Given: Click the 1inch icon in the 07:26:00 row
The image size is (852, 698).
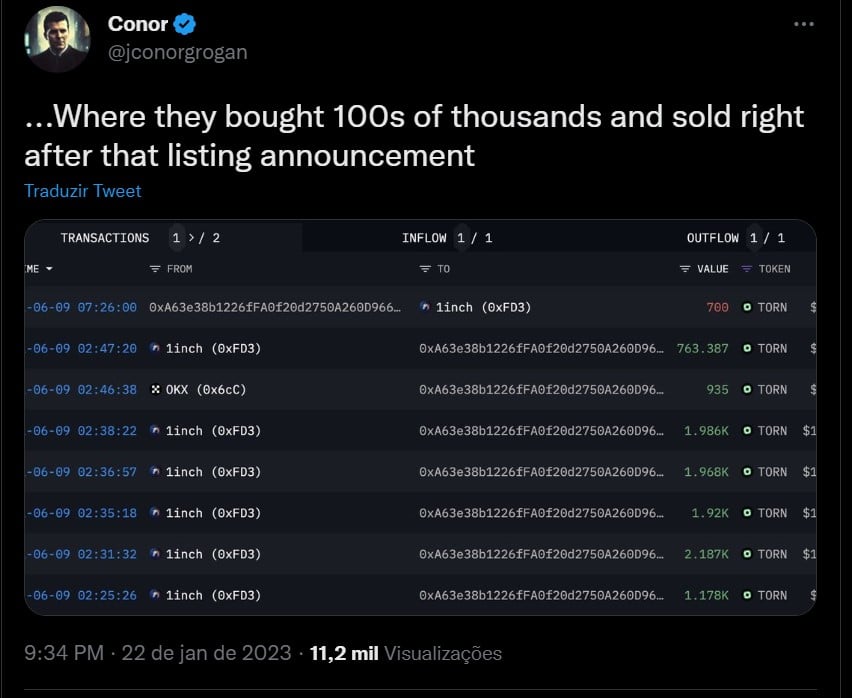Looking at the screenshot, I should coord(425,307).
